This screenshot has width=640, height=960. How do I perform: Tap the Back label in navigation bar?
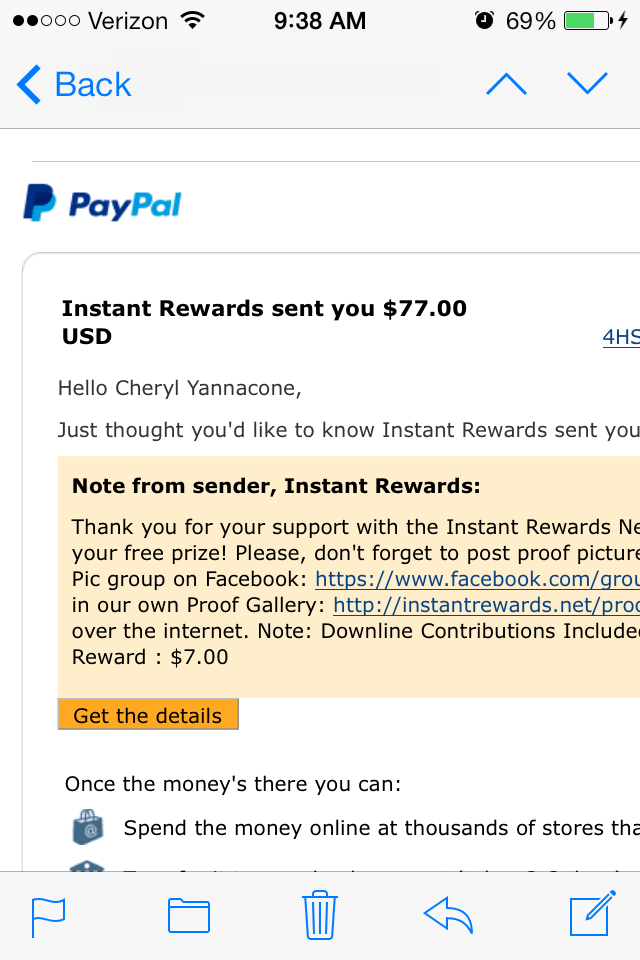point(93,84)
